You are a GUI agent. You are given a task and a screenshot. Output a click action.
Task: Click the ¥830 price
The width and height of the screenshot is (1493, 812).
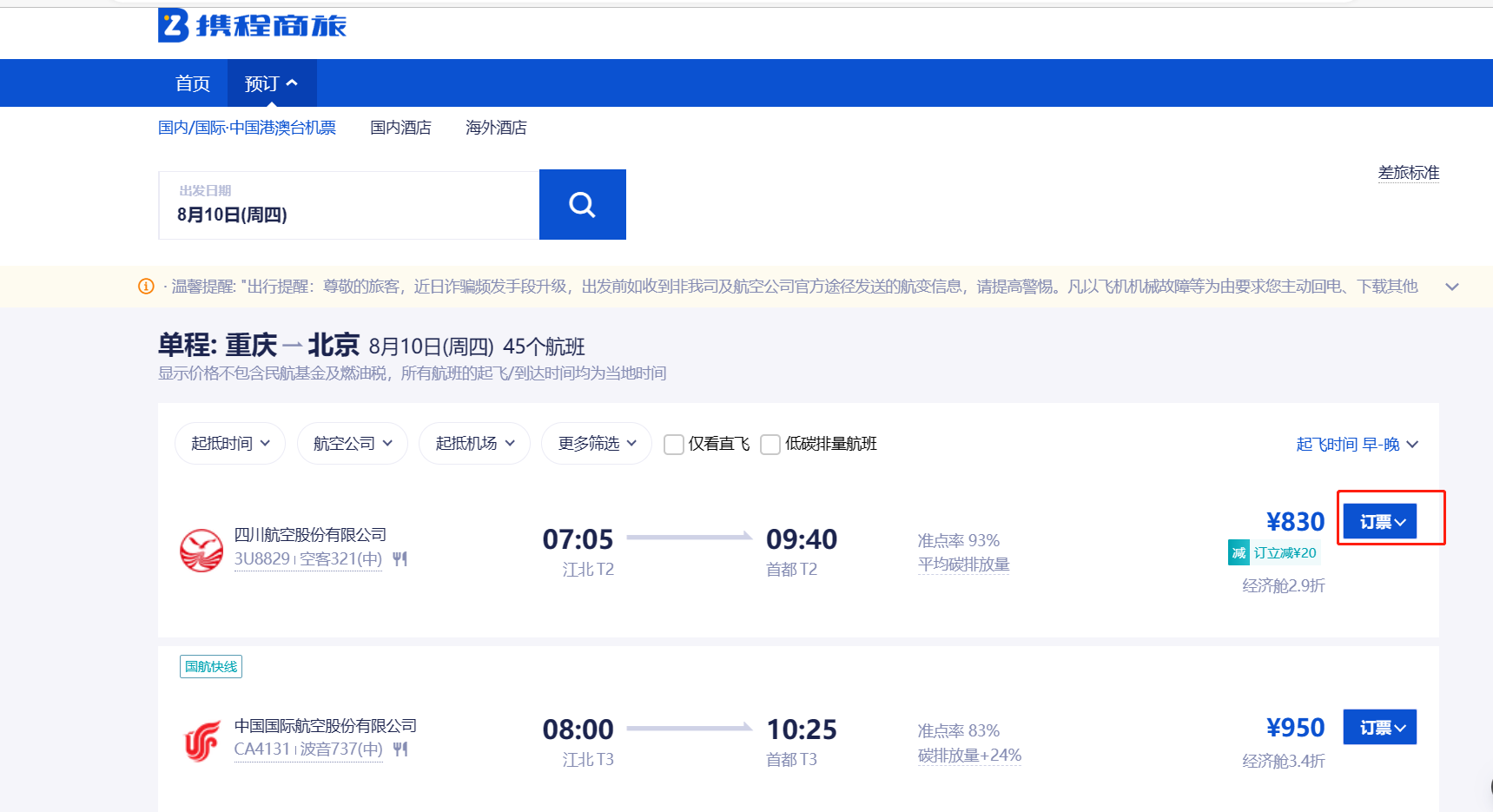(1296, 521)
